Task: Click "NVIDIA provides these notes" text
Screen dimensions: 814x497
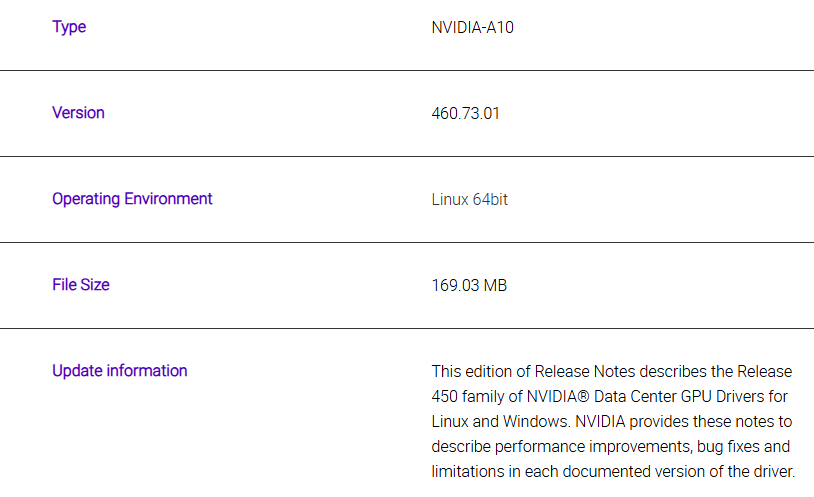Action: point(664,419)
